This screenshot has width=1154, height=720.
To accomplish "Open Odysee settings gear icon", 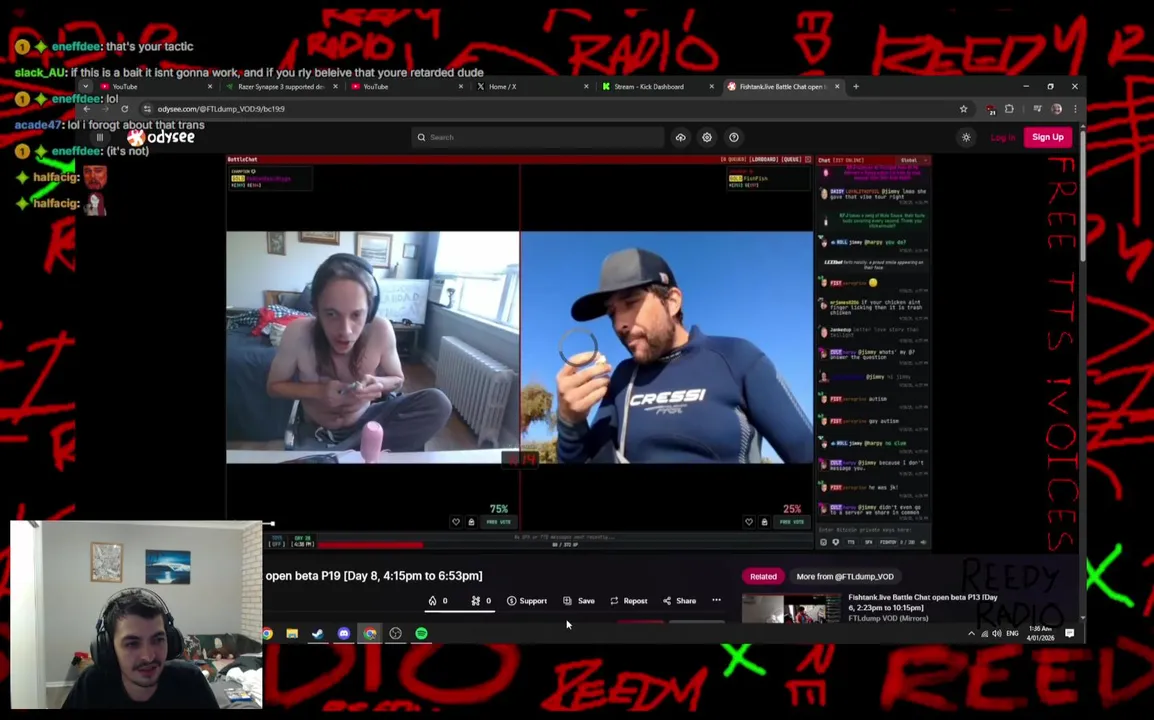I will [707, 138].
